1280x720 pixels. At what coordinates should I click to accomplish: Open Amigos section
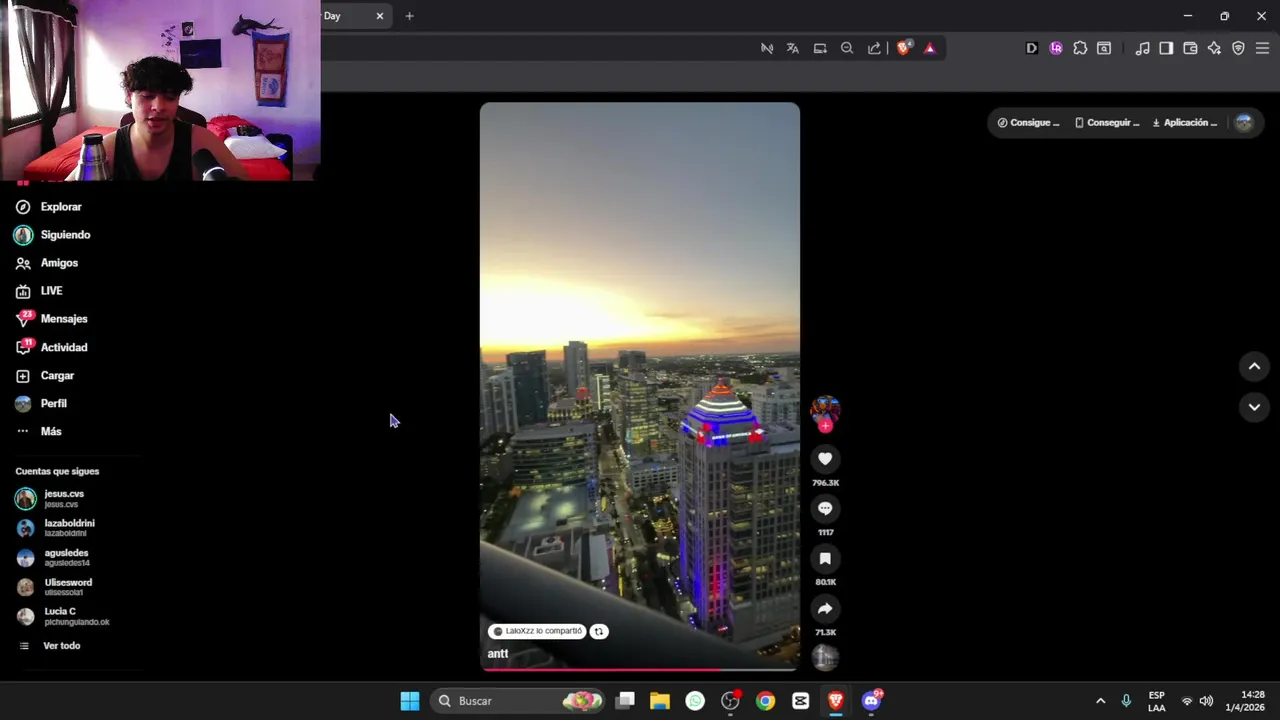click(46, 263)
